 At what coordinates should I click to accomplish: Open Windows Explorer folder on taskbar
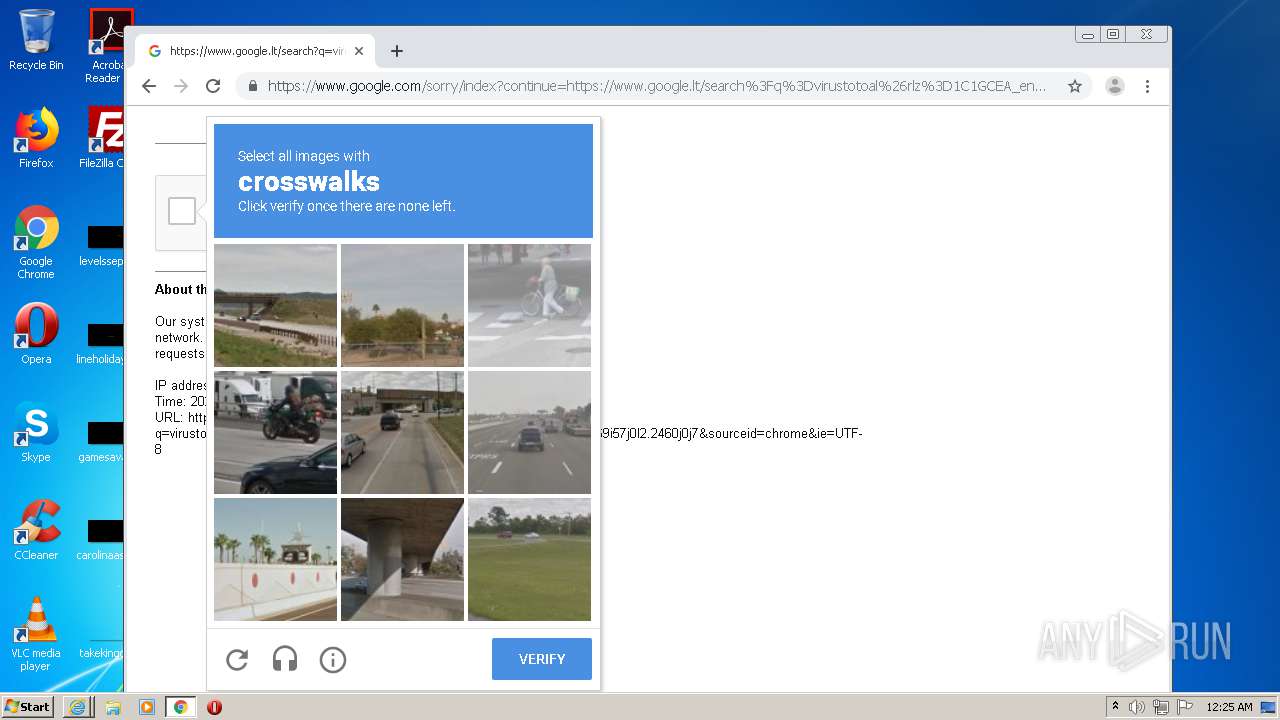113,707
